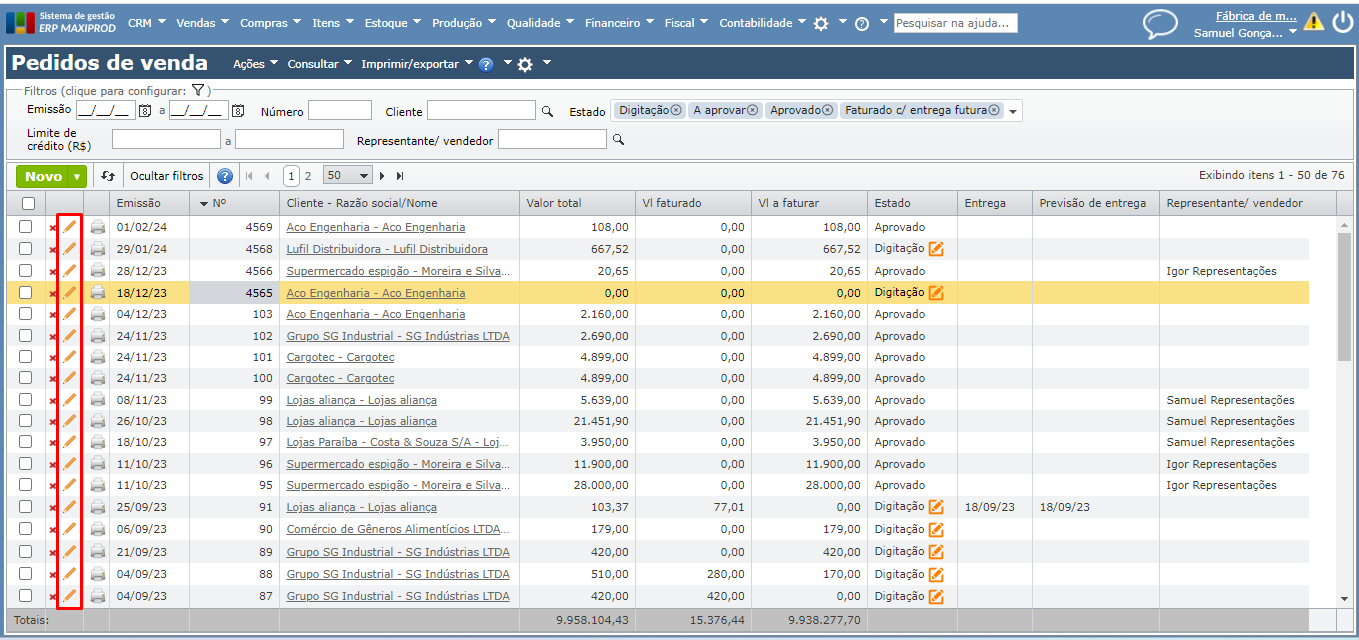Open items-per-page dropdown showing 50
The image size is (1359, 640).
(348, 176)
